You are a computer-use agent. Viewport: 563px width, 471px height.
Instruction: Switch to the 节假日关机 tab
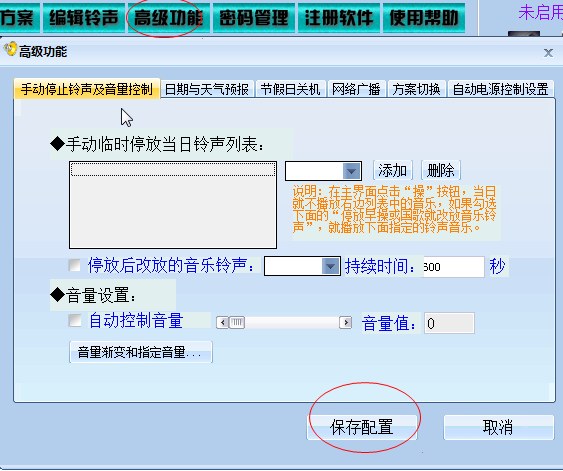point(290,89)
